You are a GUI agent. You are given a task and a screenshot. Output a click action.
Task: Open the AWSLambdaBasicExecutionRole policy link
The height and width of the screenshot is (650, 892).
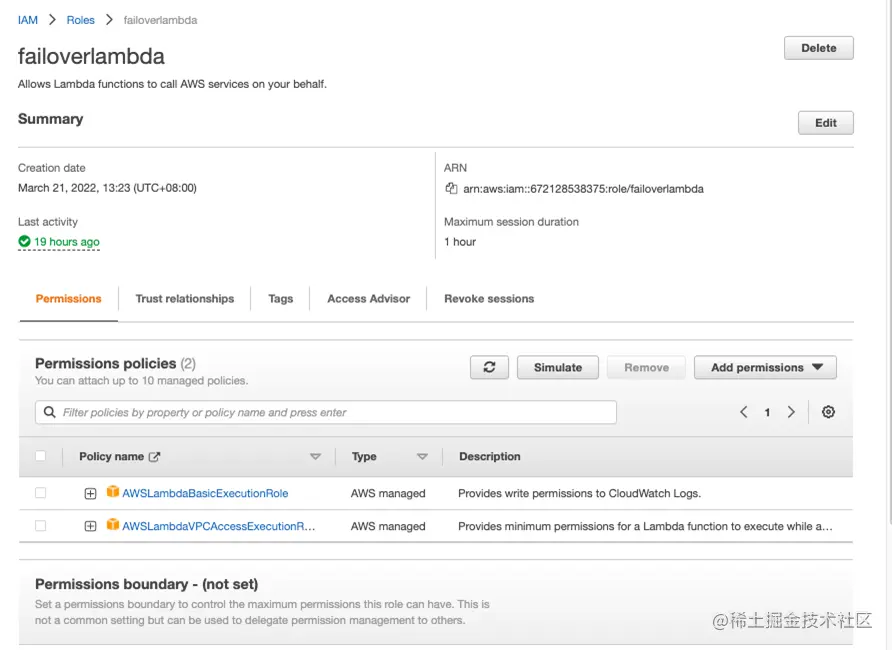205,493
